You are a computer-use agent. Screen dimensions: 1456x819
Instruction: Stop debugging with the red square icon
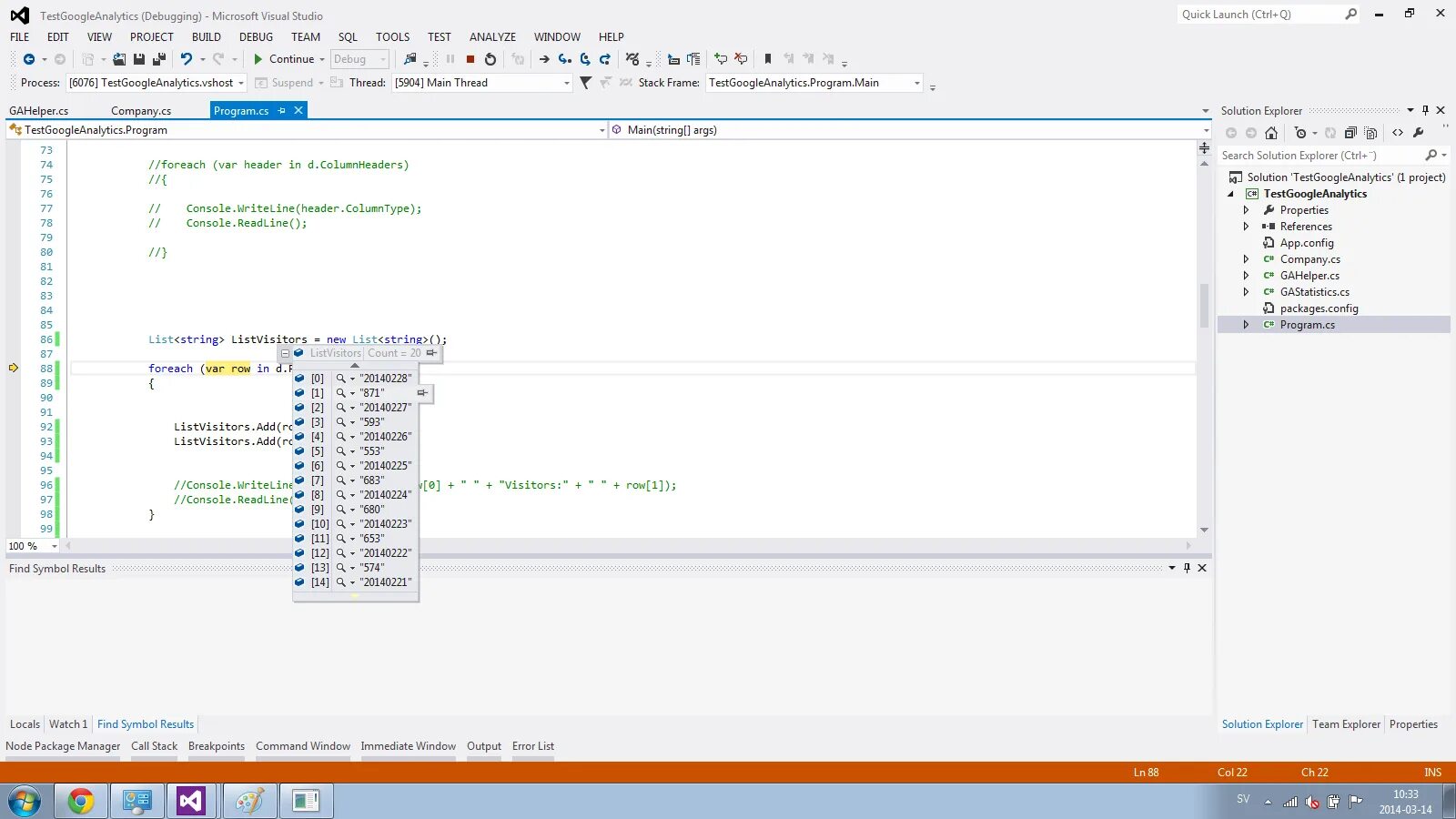click(470, 59)
